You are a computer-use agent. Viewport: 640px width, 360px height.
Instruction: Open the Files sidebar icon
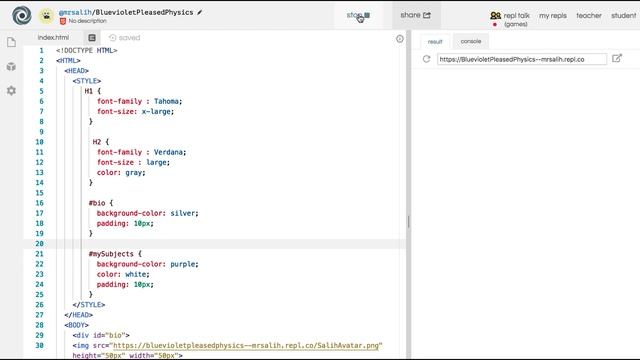pyautogui.click(x=11, y=42)
